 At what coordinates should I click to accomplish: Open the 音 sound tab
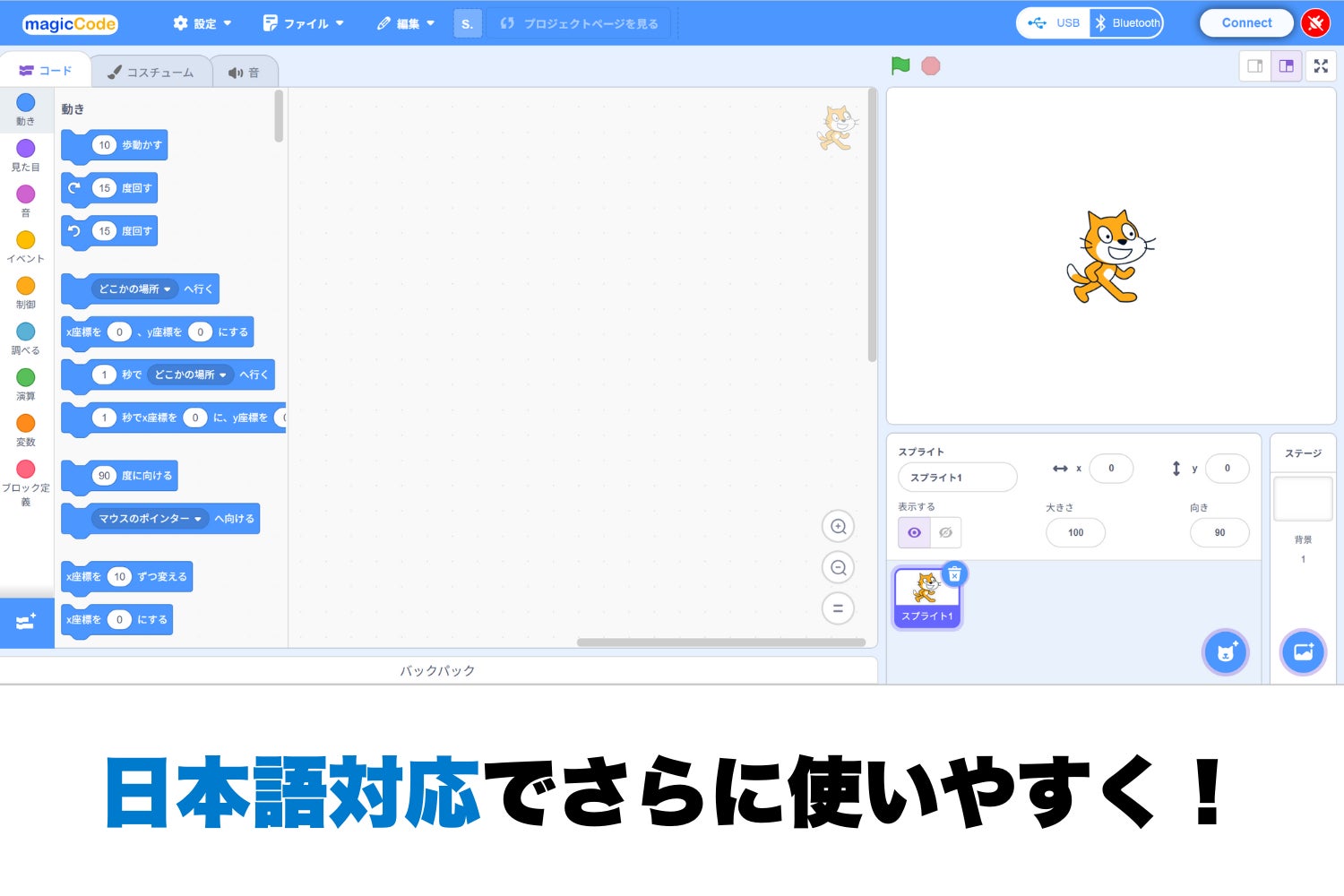[x=244, y=73]
